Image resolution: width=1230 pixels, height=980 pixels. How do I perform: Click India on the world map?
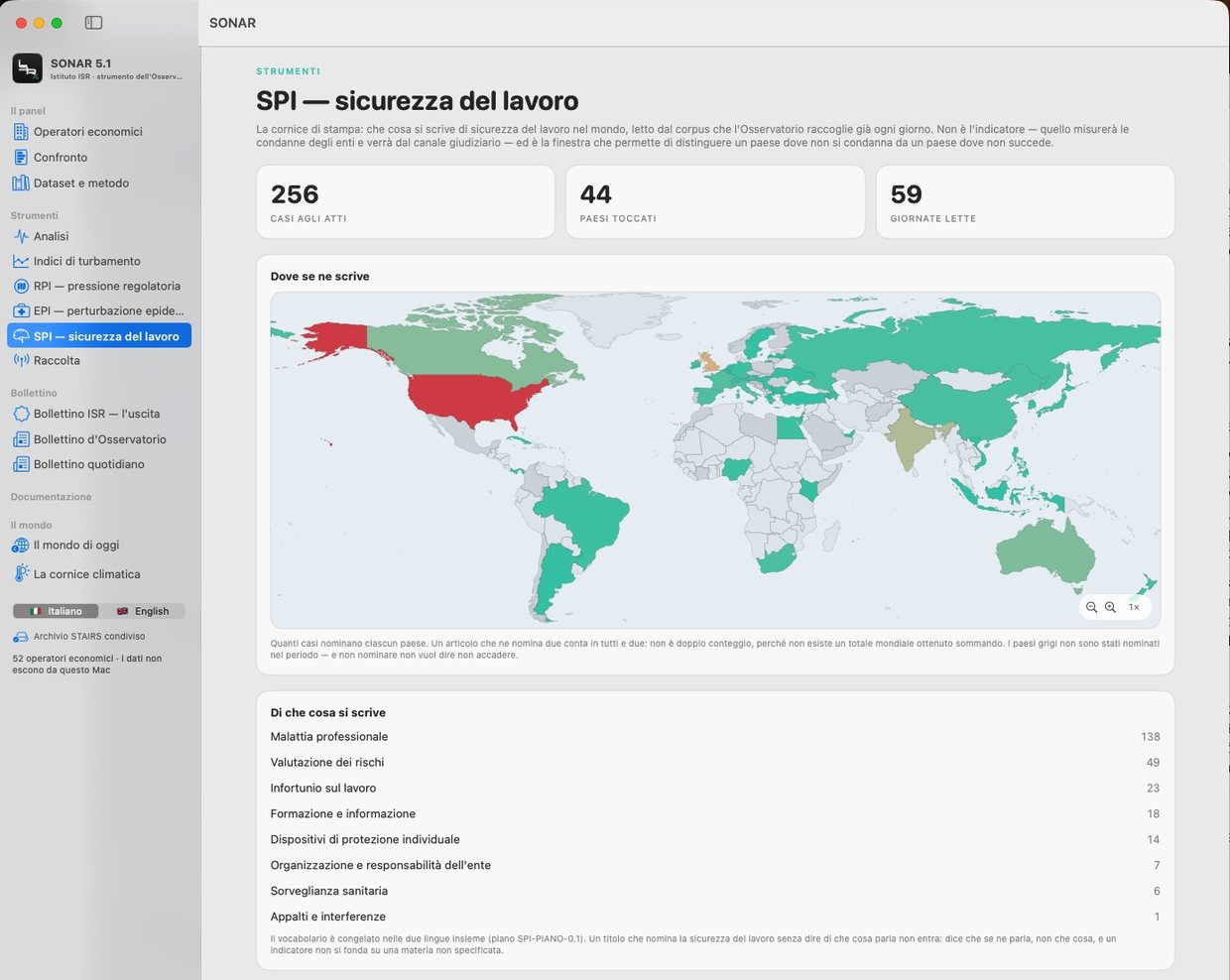[911, 436]
